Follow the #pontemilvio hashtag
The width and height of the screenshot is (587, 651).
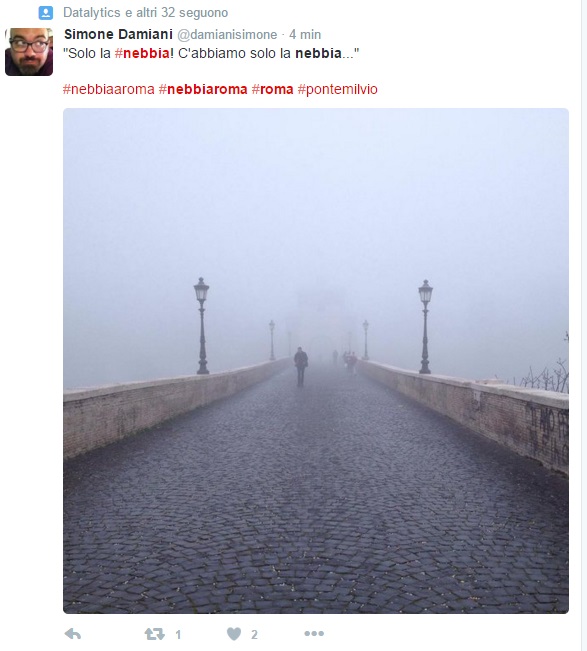pos(338,89)
